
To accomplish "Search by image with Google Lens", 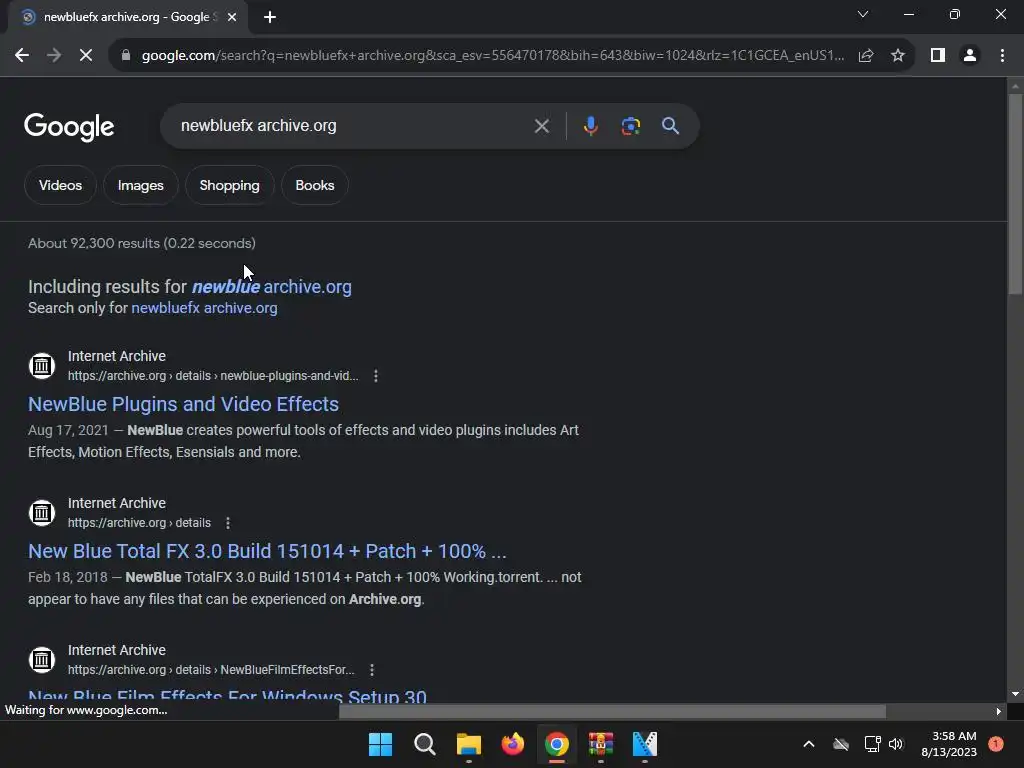I will point(630,126).
